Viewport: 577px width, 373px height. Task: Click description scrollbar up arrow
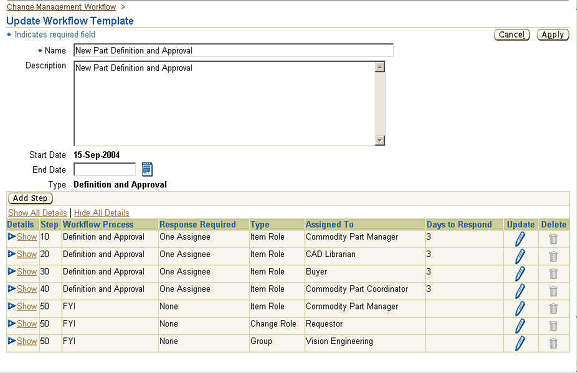click(380, 67)
